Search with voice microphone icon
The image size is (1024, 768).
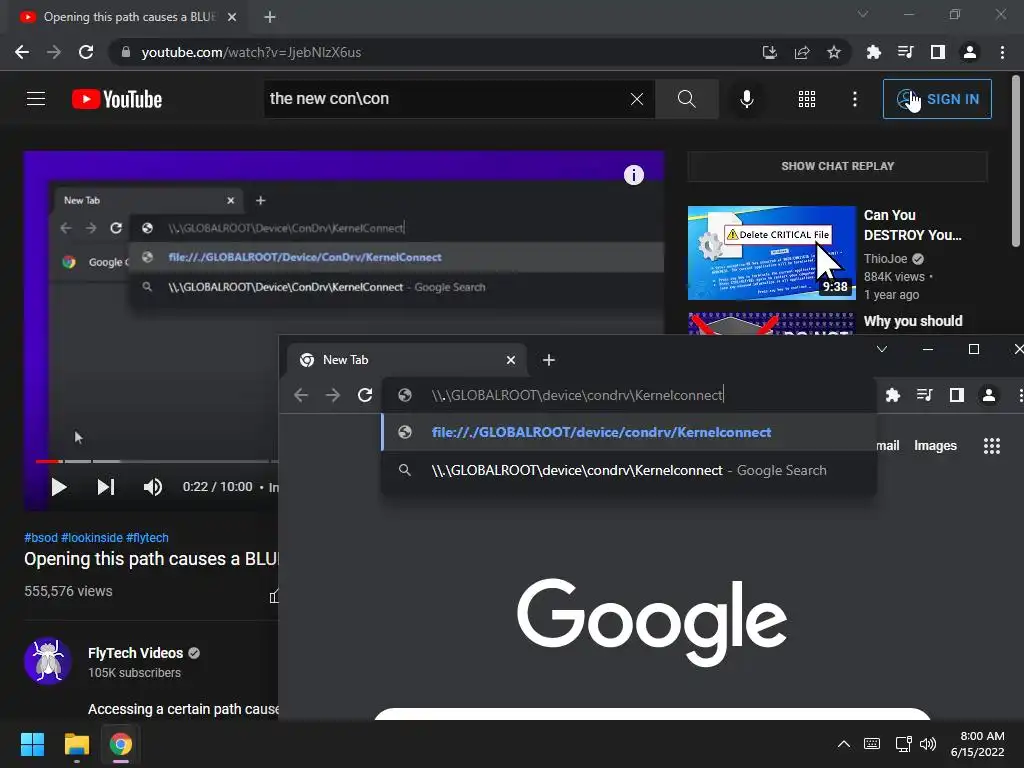coord(747,99)
